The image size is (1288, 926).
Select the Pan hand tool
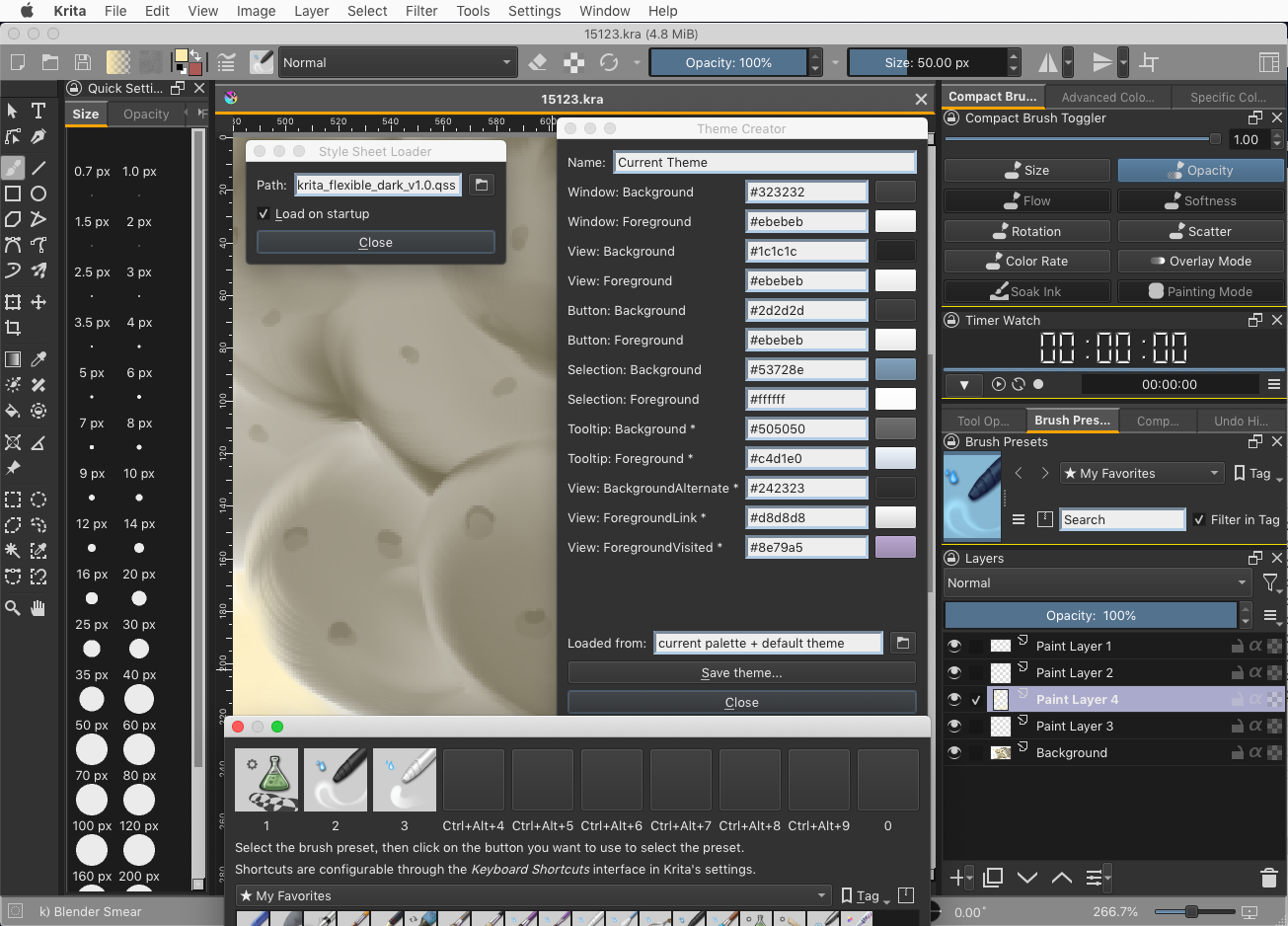(38, 608)
